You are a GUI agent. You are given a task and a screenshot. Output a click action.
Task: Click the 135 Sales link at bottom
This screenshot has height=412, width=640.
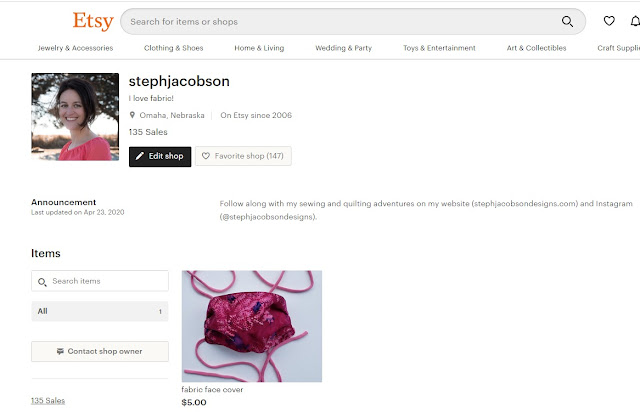48,401
